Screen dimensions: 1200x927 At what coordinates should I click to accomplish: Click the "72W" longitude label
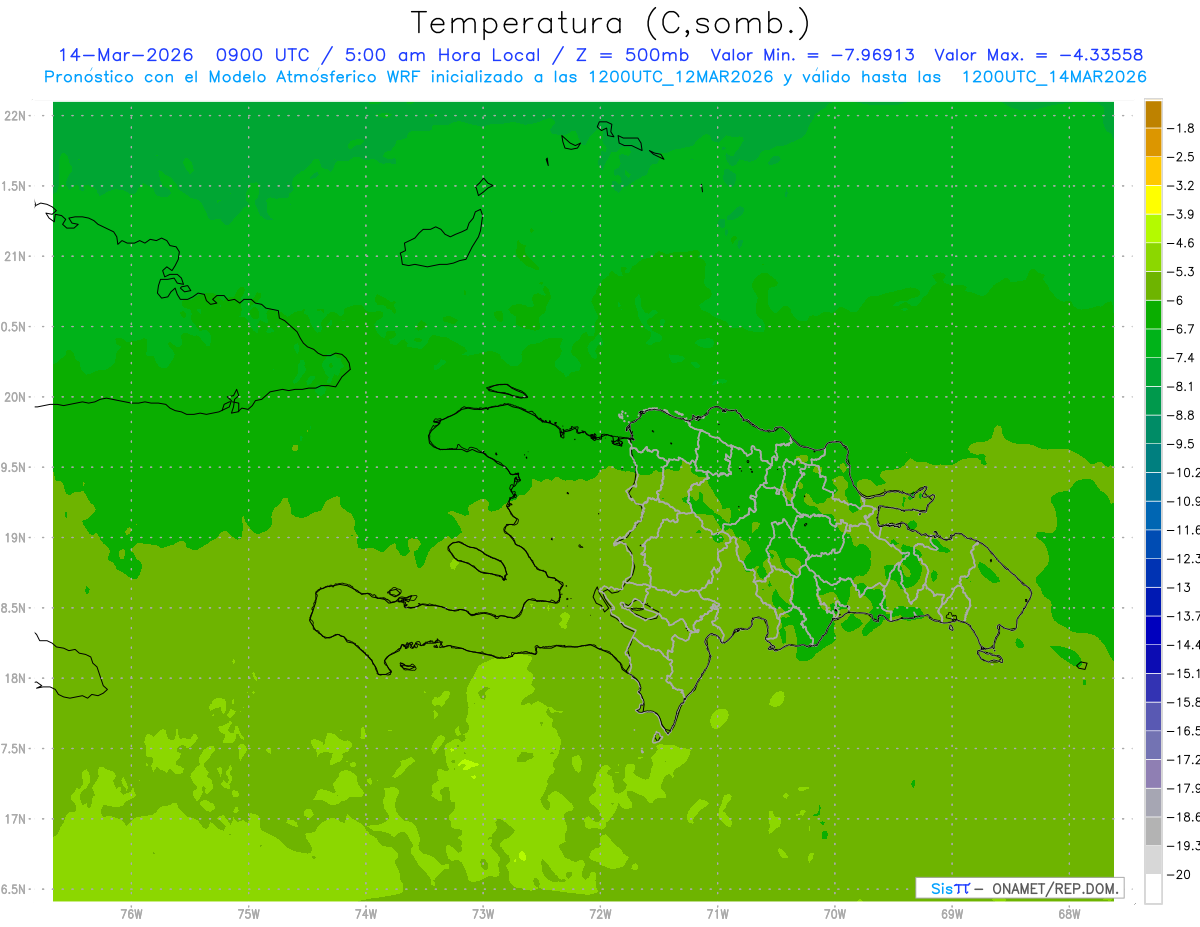[600, 914]
